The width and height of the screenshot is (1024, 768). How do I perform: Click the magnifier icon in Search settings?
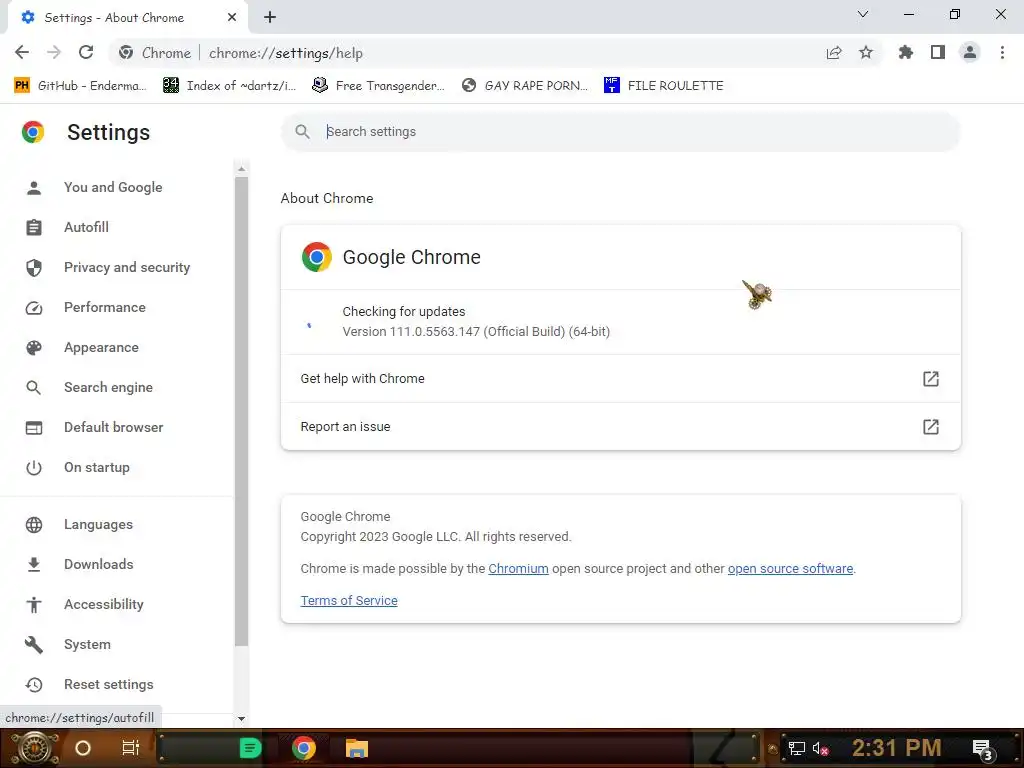pyautogui.click(x=302, y=132)
